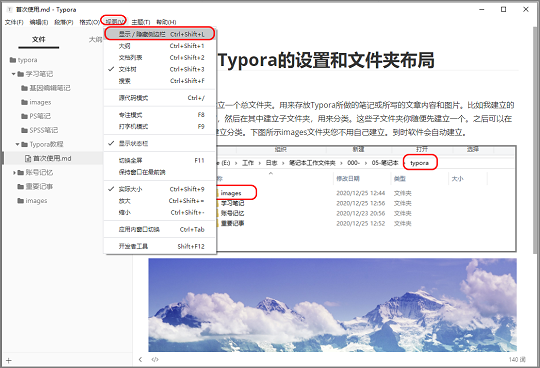This screenshot has width=540, height=368.
Task: Open the SPSS笔记 folder
Action: (39, 130)
